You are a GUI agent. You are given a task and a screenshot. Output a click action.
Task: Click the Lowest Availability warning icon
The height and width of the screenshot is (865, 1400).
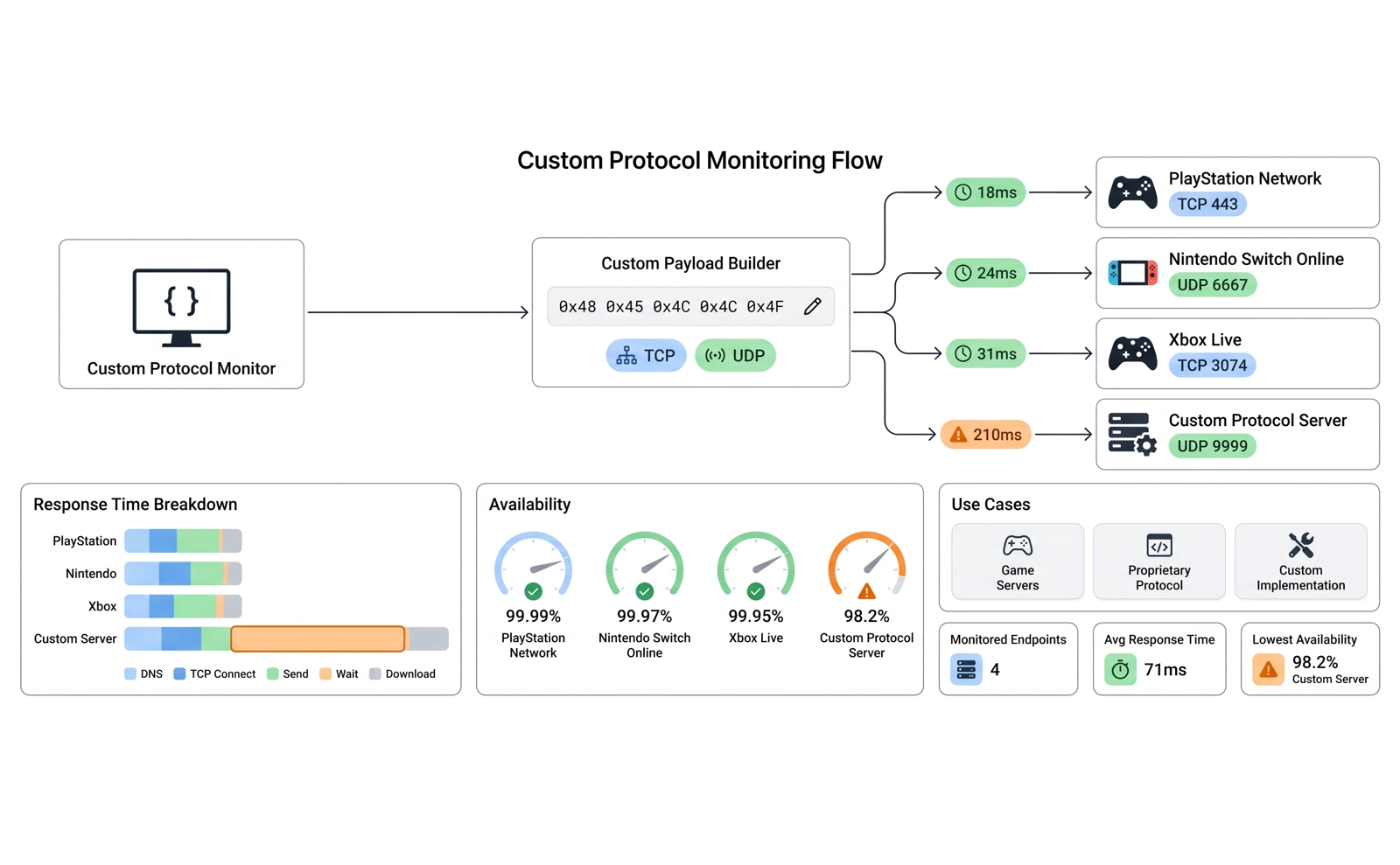[1268, 670]
